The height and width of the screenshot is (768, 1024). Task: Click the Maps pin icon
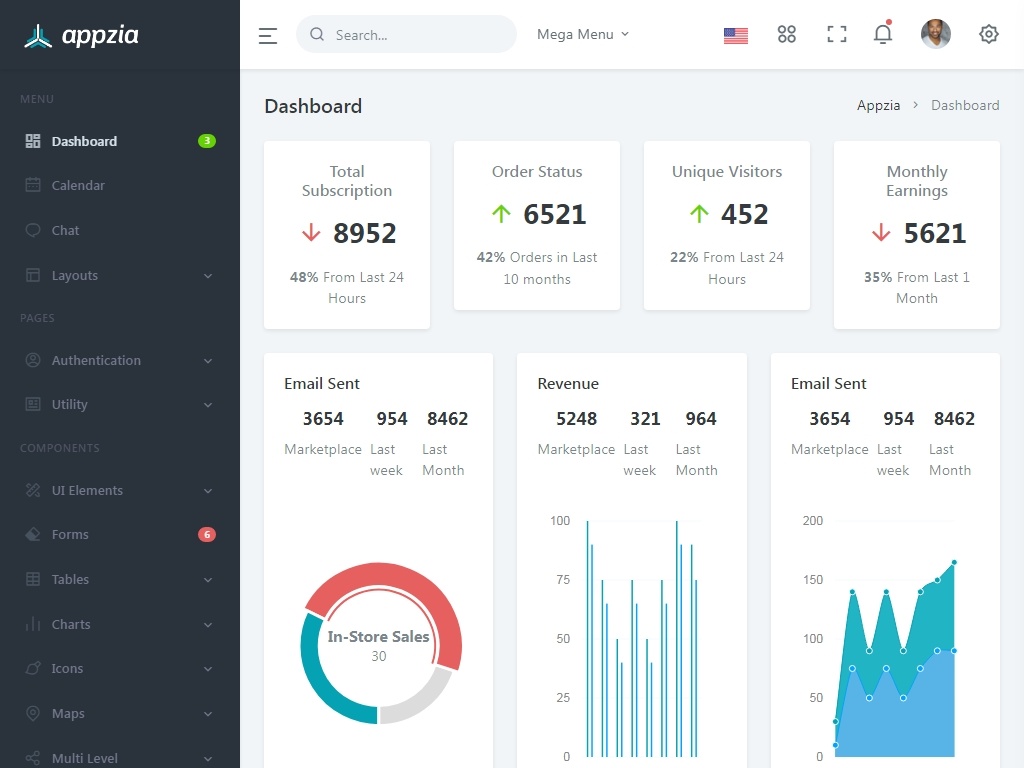33,713
